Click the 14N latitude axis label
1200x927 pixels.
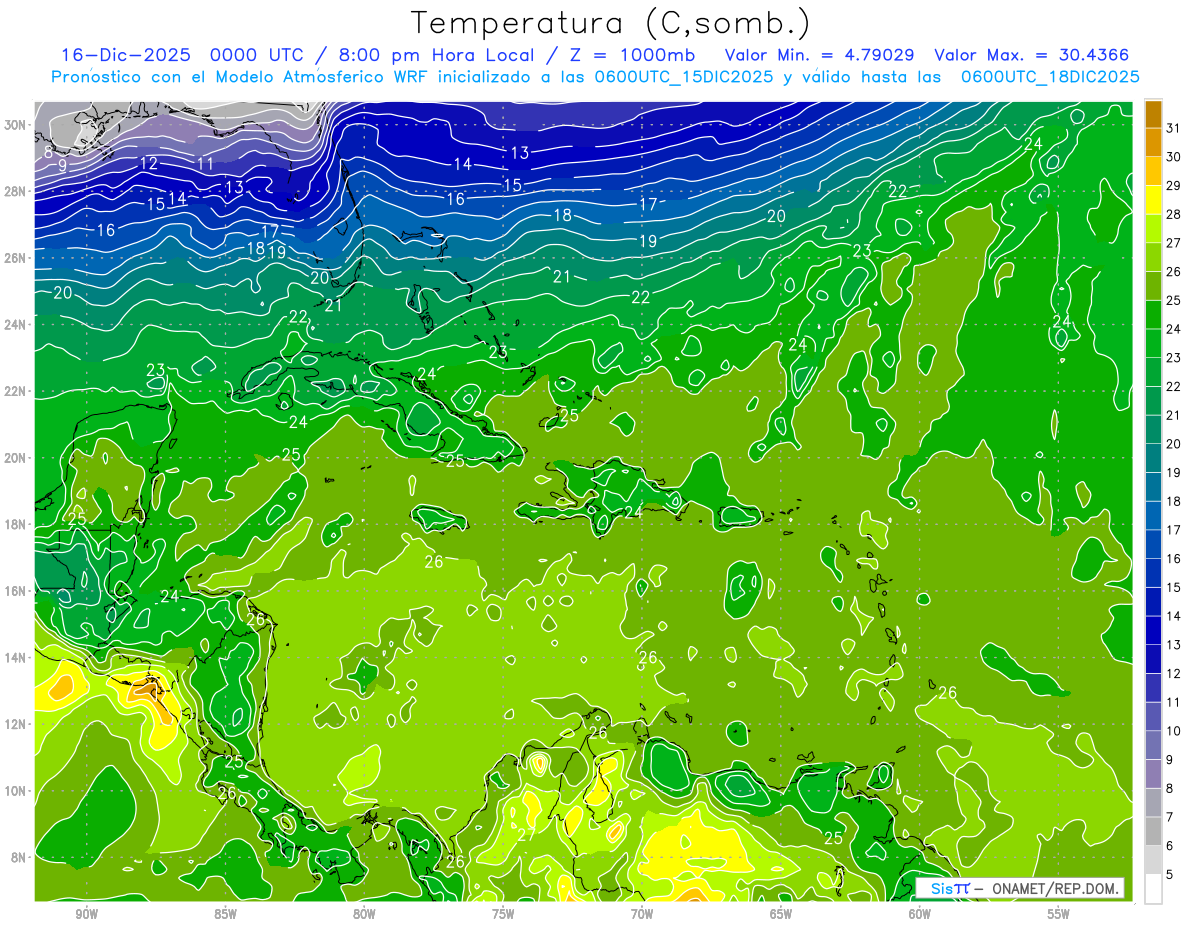point(16,658)
